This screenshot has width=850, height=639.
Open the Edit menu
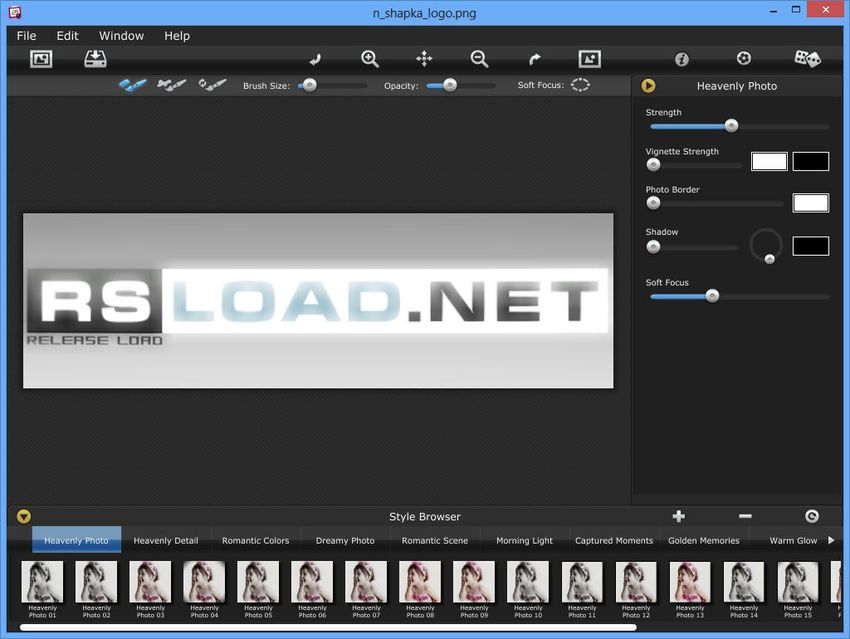pyautogui.click(x=67, y=36)
